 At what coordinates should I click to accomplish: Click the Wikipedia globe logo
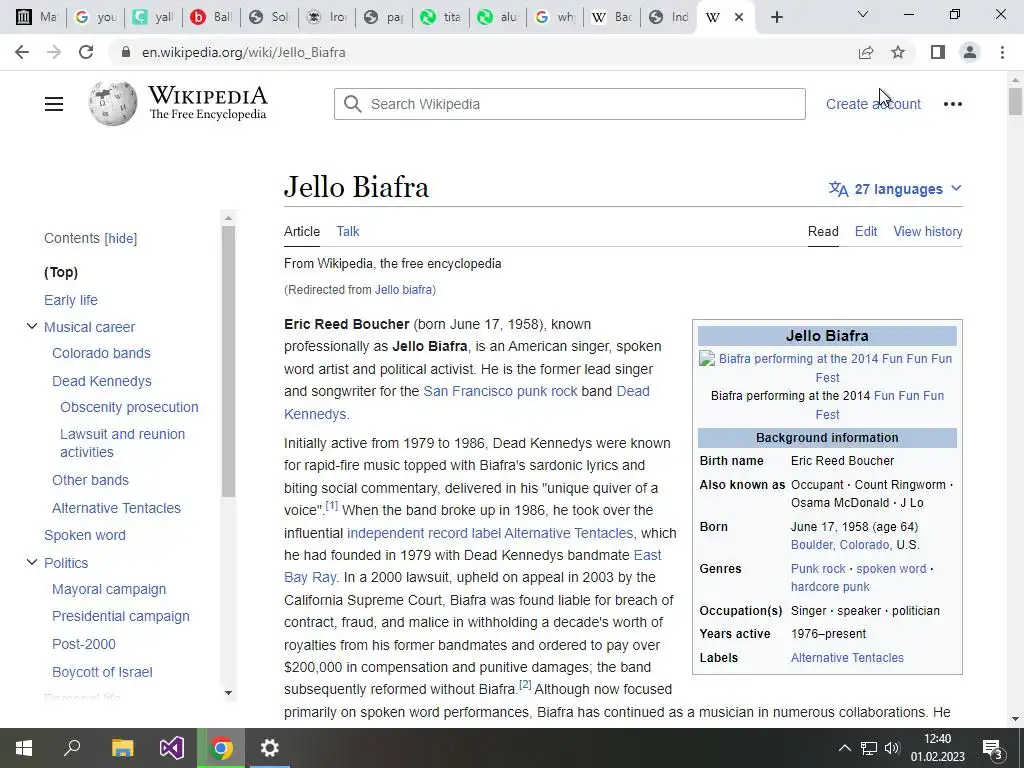tap(112, 103)
